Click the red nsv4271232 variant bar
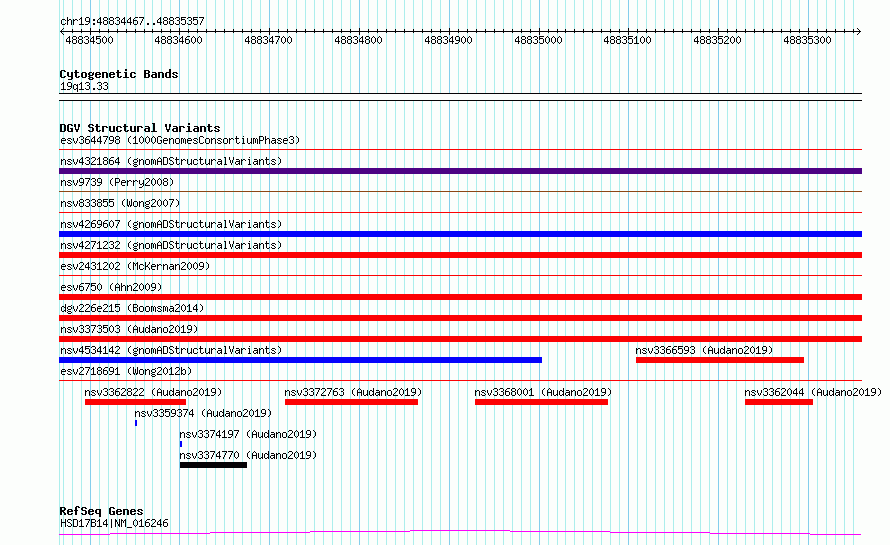 [x=460, y=255]
